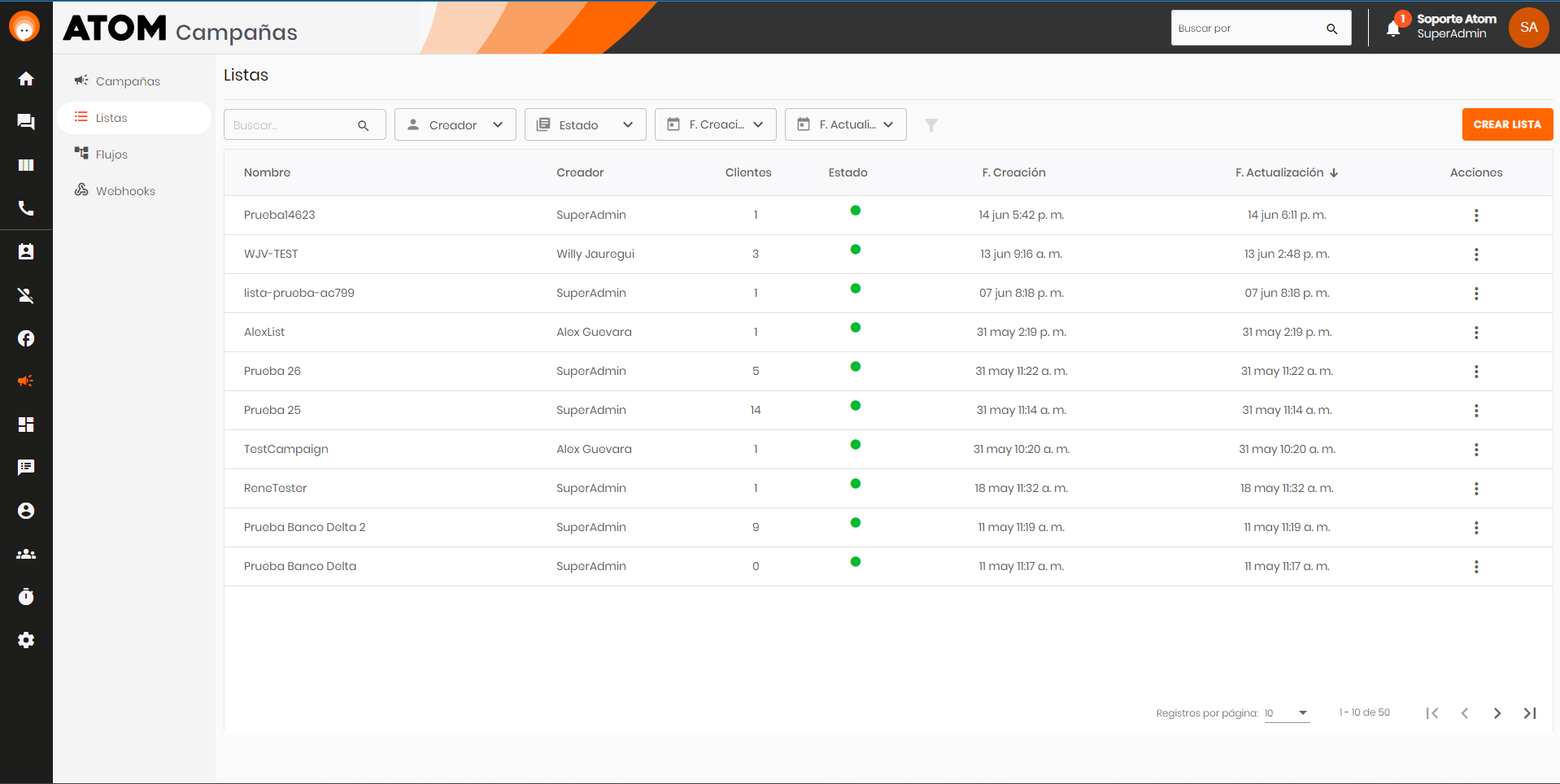The height and width of the screenshot is (784, 1560).
Task: Go to previous page of results
Action: pyautogui.click(x=1465, y=713)
